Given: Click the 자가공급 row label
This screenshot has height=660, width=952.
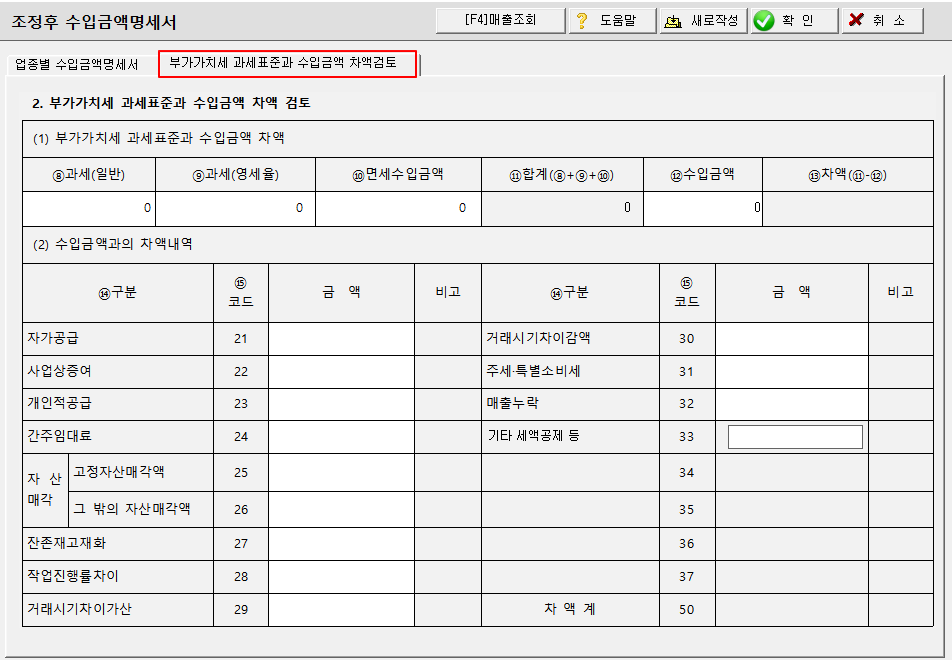Looking at the screenshot, I should click(53, 338).
